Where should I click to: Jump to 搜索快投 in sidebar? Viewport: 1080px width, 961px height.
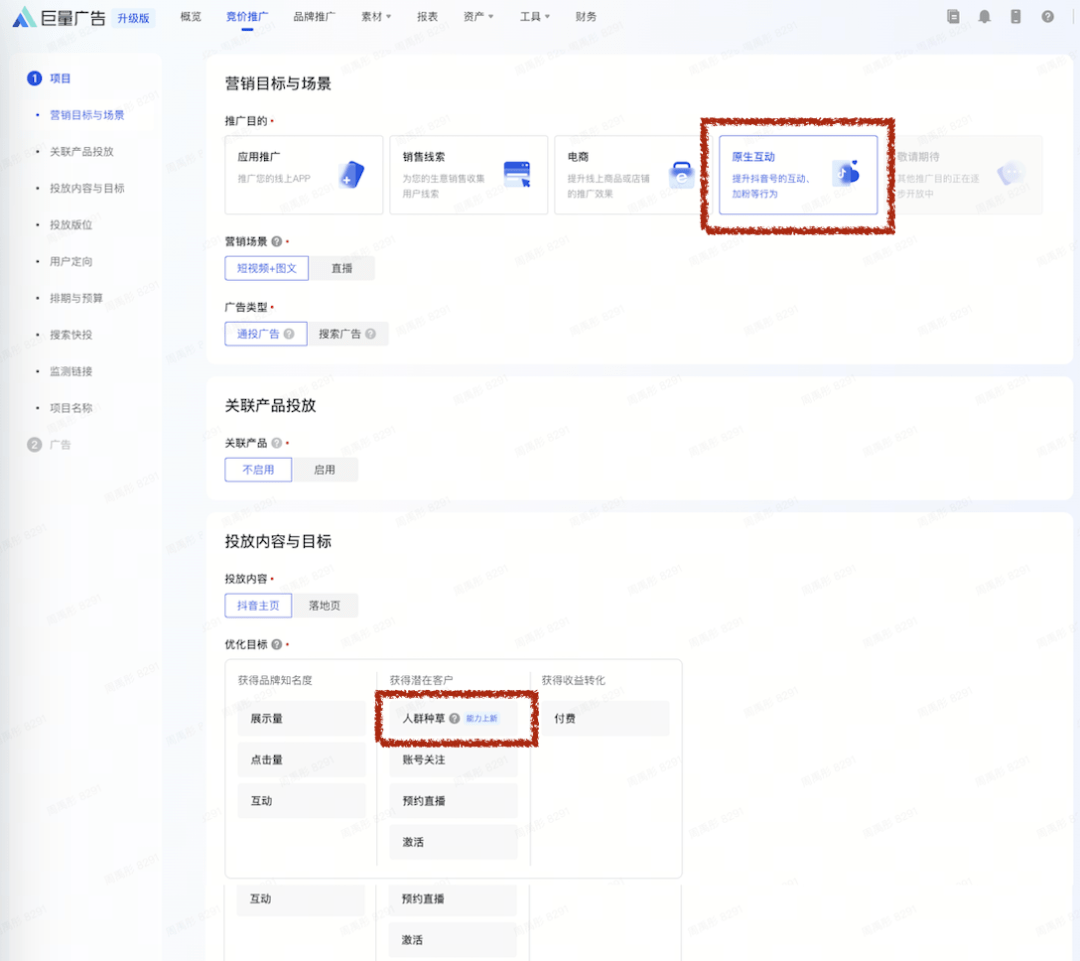coord(71,334)
